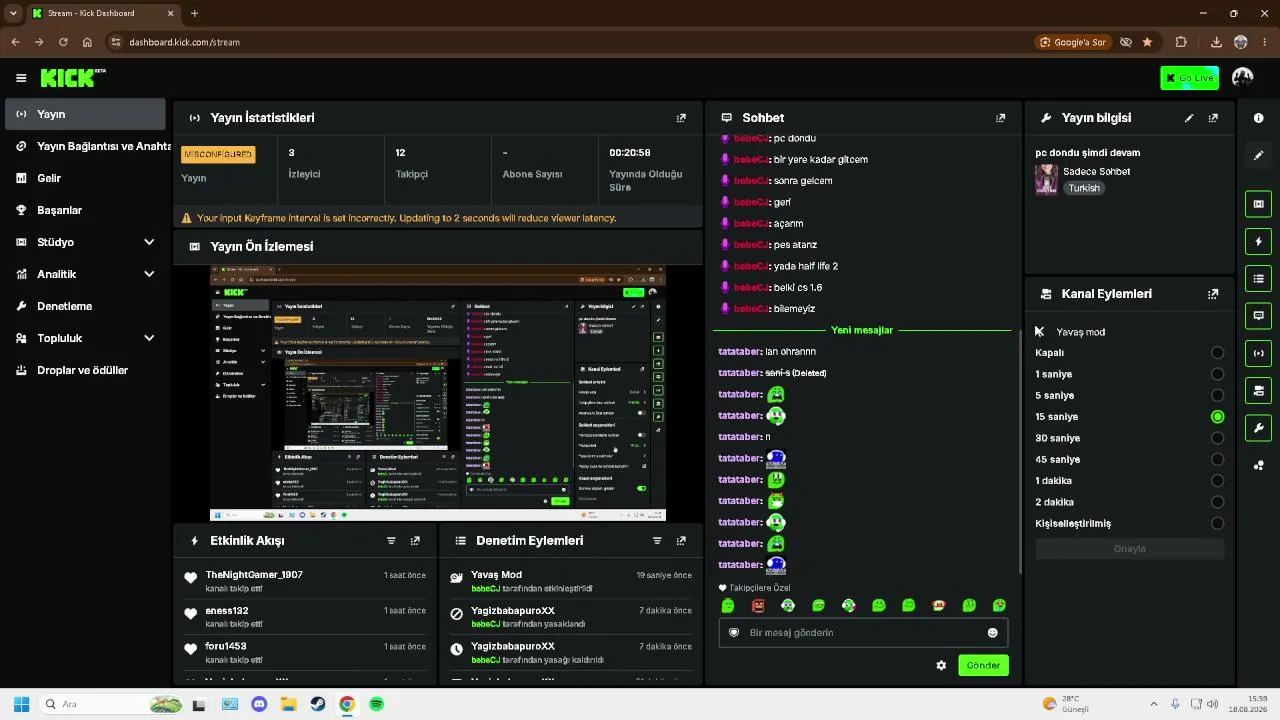The height and width of the screenshot is (720, 1280).
Task: Toggle the lightning activity feed widget
Action: (1258, 241)
